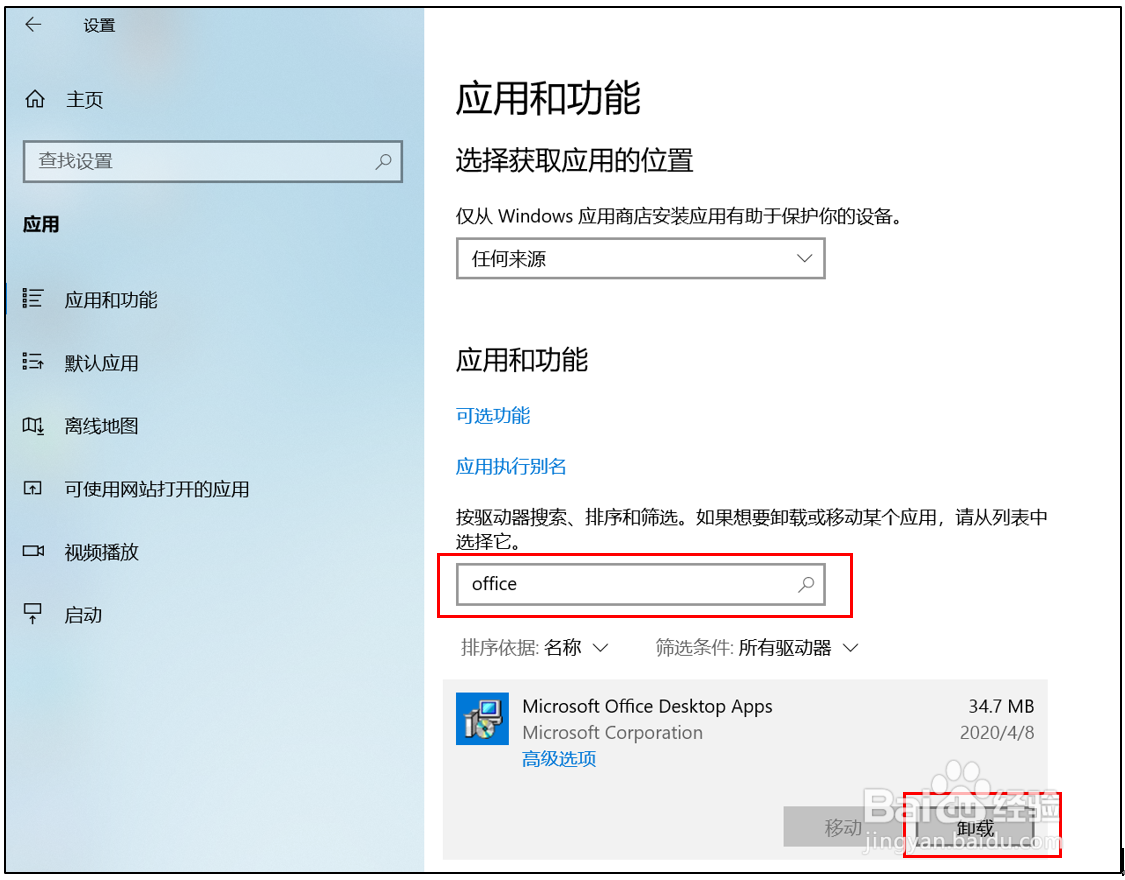This screenshot has height=880, width=1125.
Task: Open the 可选功能 link
Action: click(493, 415)
